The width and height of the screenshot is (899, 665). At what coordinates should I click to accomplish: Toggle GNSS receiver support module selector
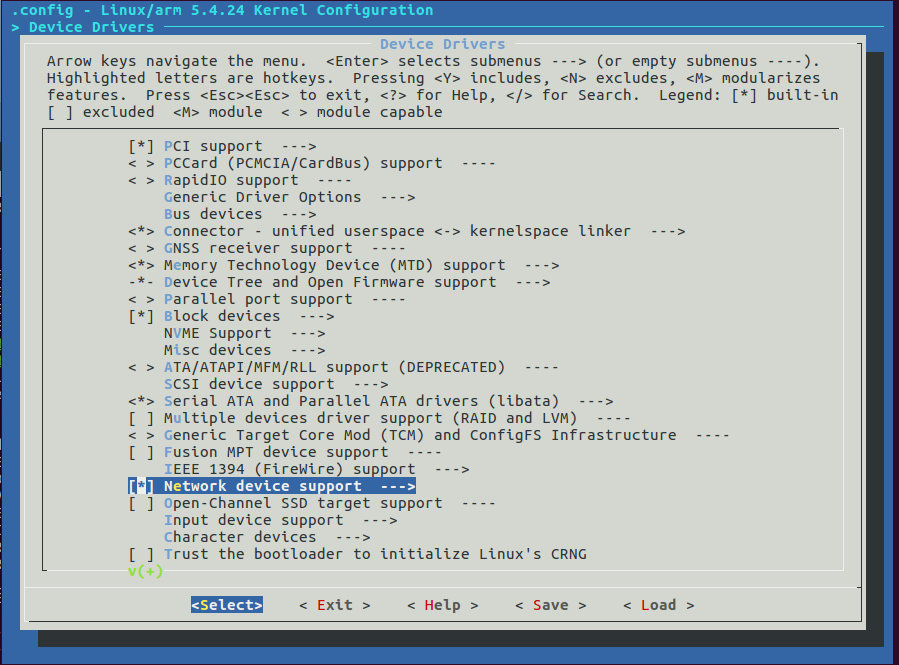pyautogui.click(x=141, y=248)
